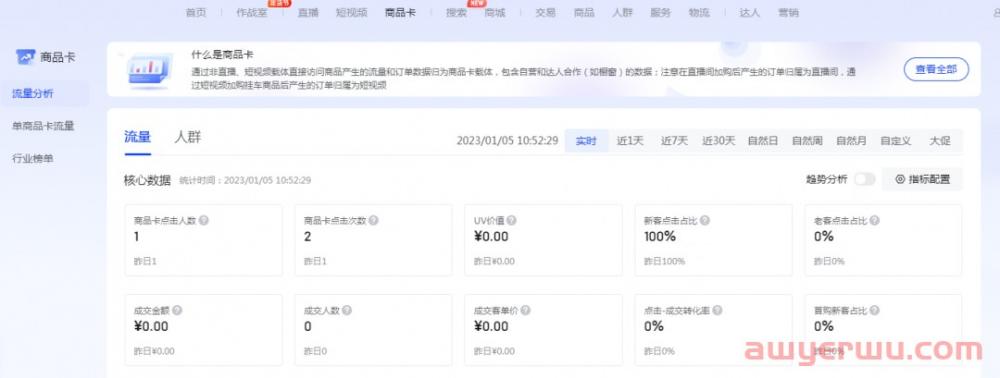
Task: Click the timestamp 2023/01/05 10:52:29 beside 实时
Action: (508, 141)
